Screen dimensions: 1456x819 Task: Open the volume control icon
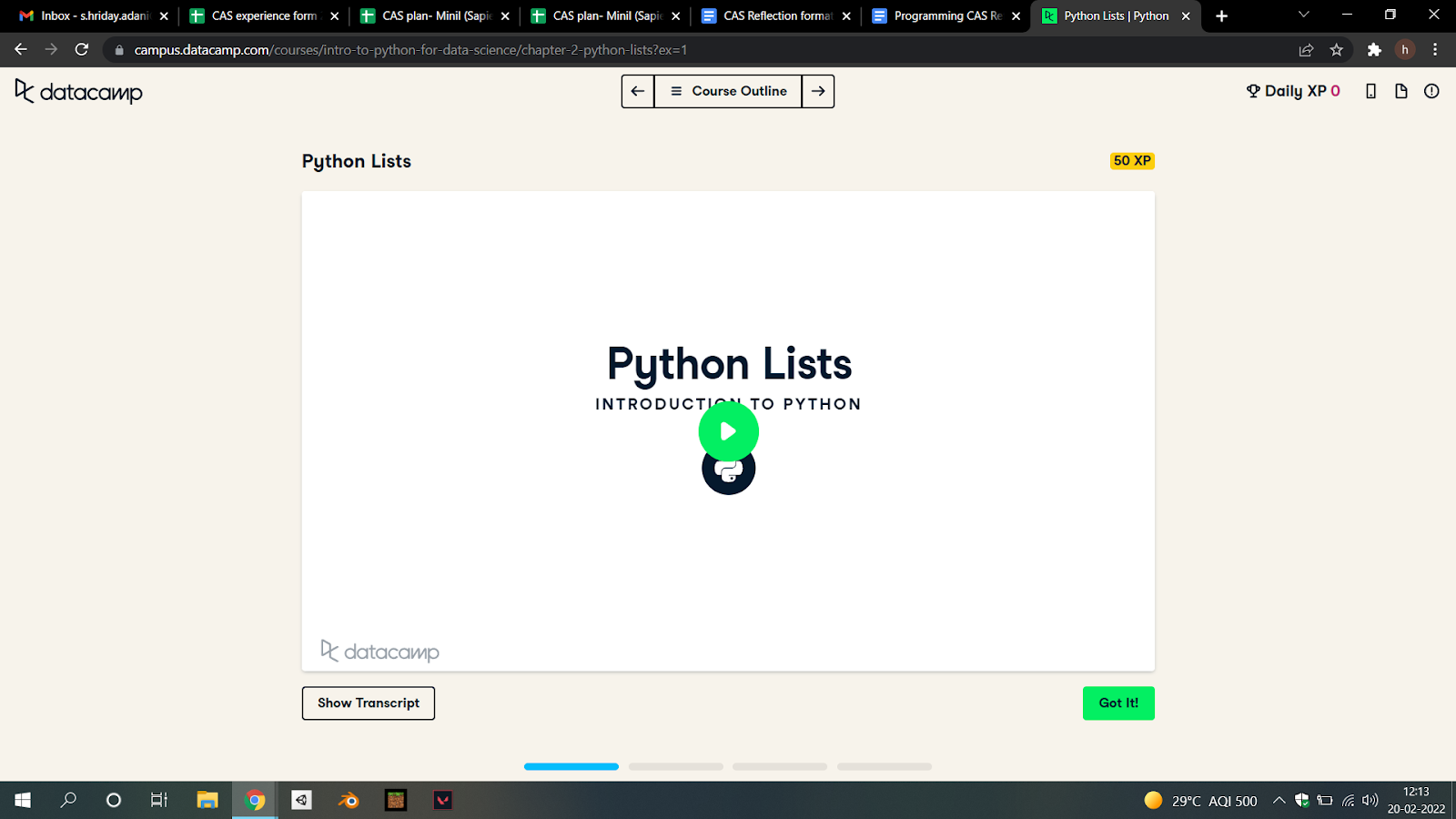click(1370, 801)
